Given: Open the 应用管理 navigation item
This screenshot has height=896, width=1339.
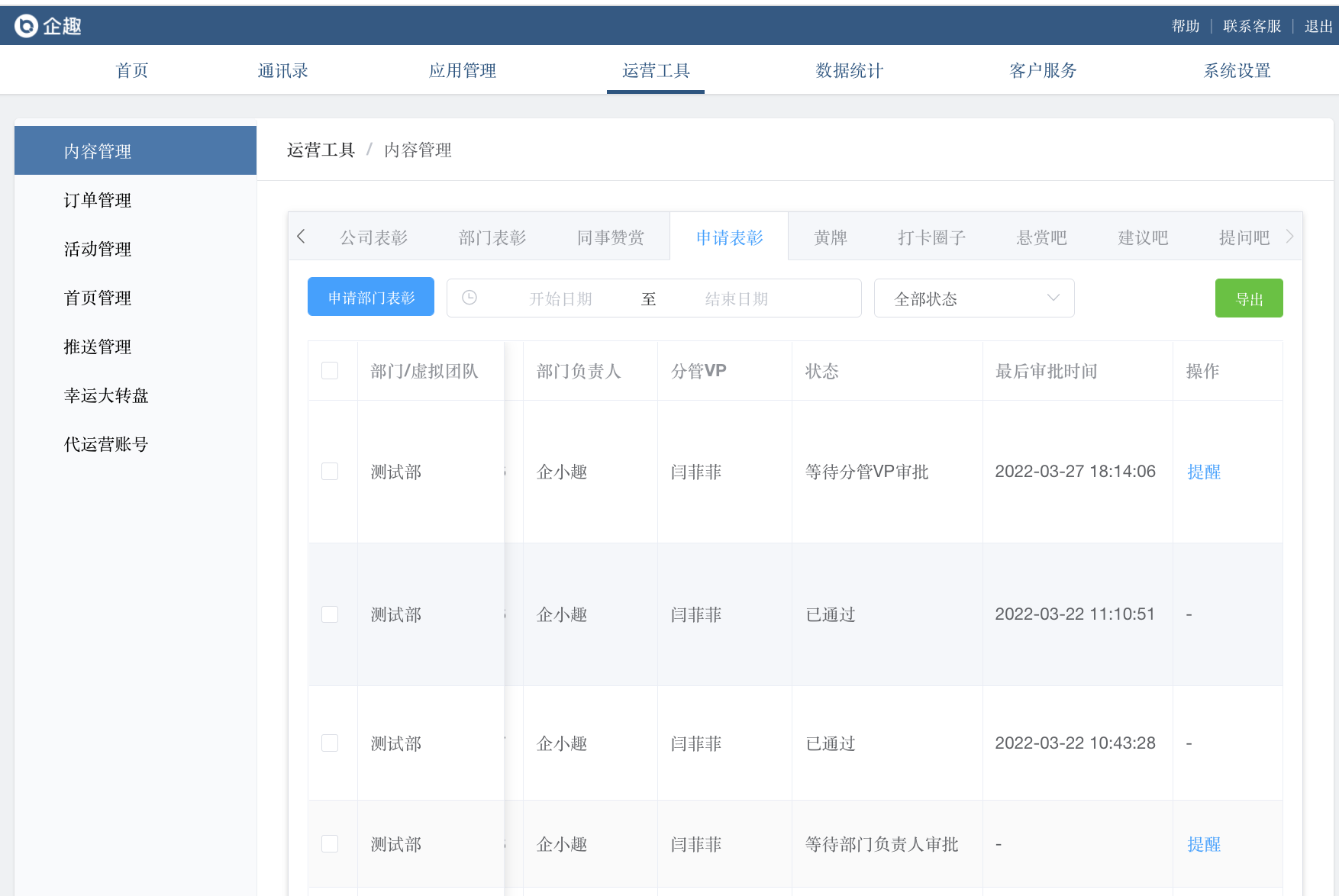Looking at the screenshot, I should (x=463, y=70).
